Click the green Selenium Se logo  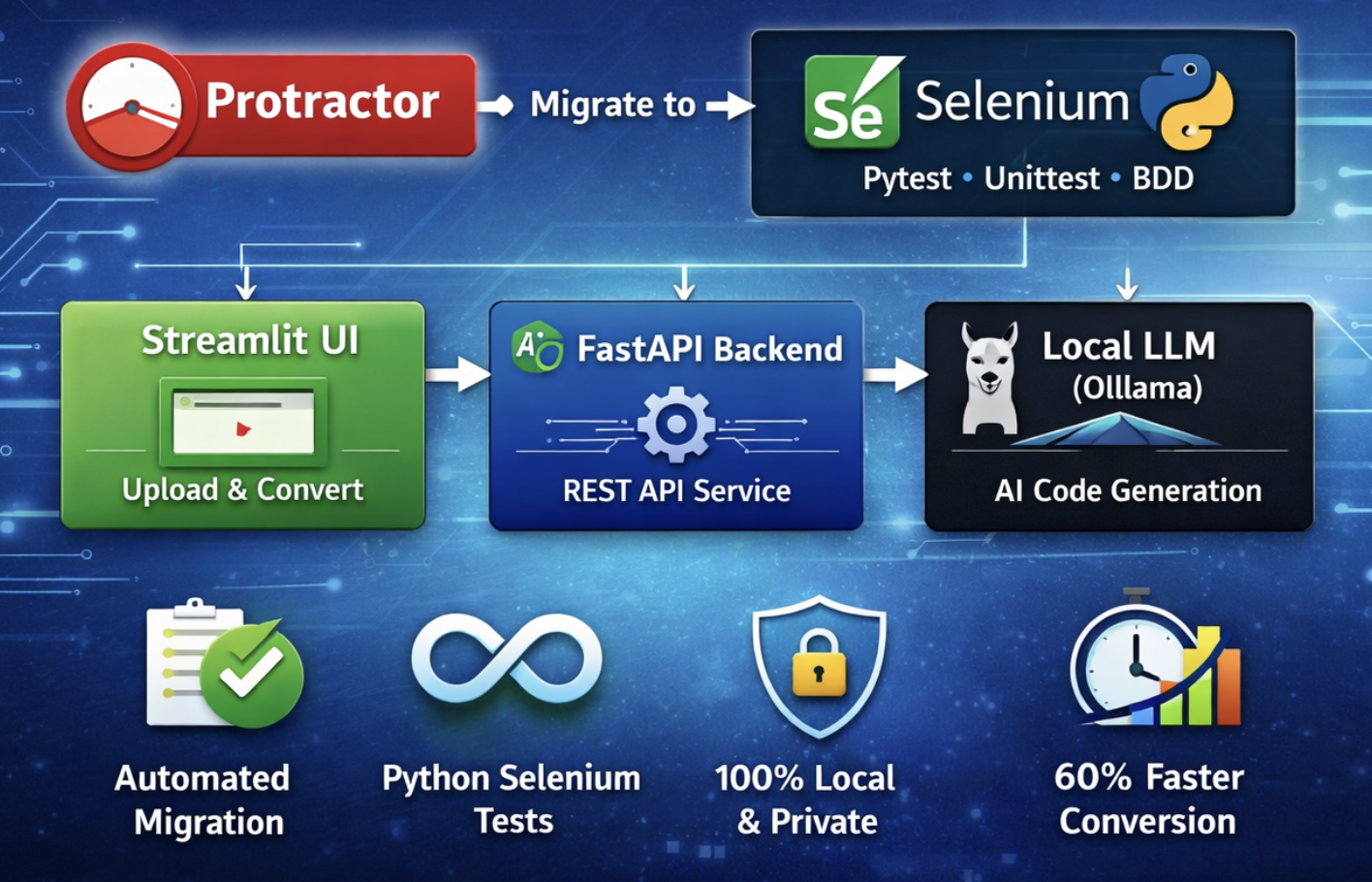point(853,103)
